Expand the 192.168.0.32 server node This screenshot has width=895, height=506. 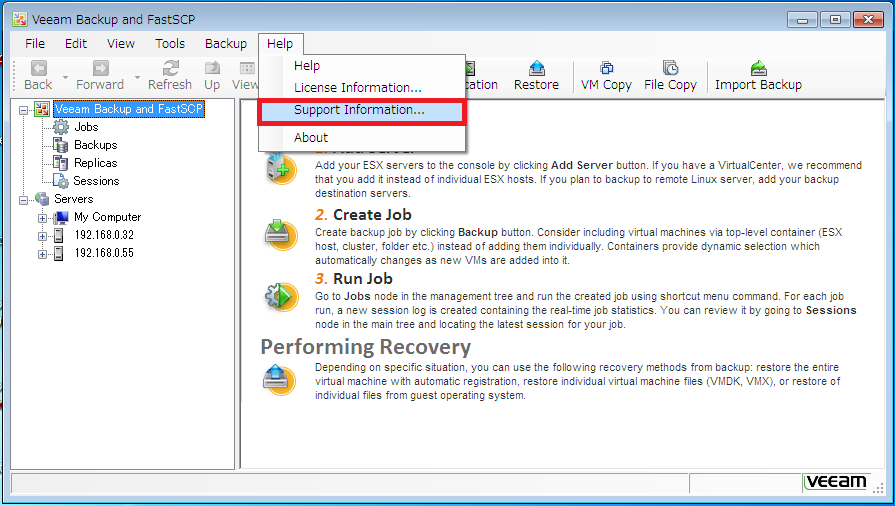coord(42,236)
